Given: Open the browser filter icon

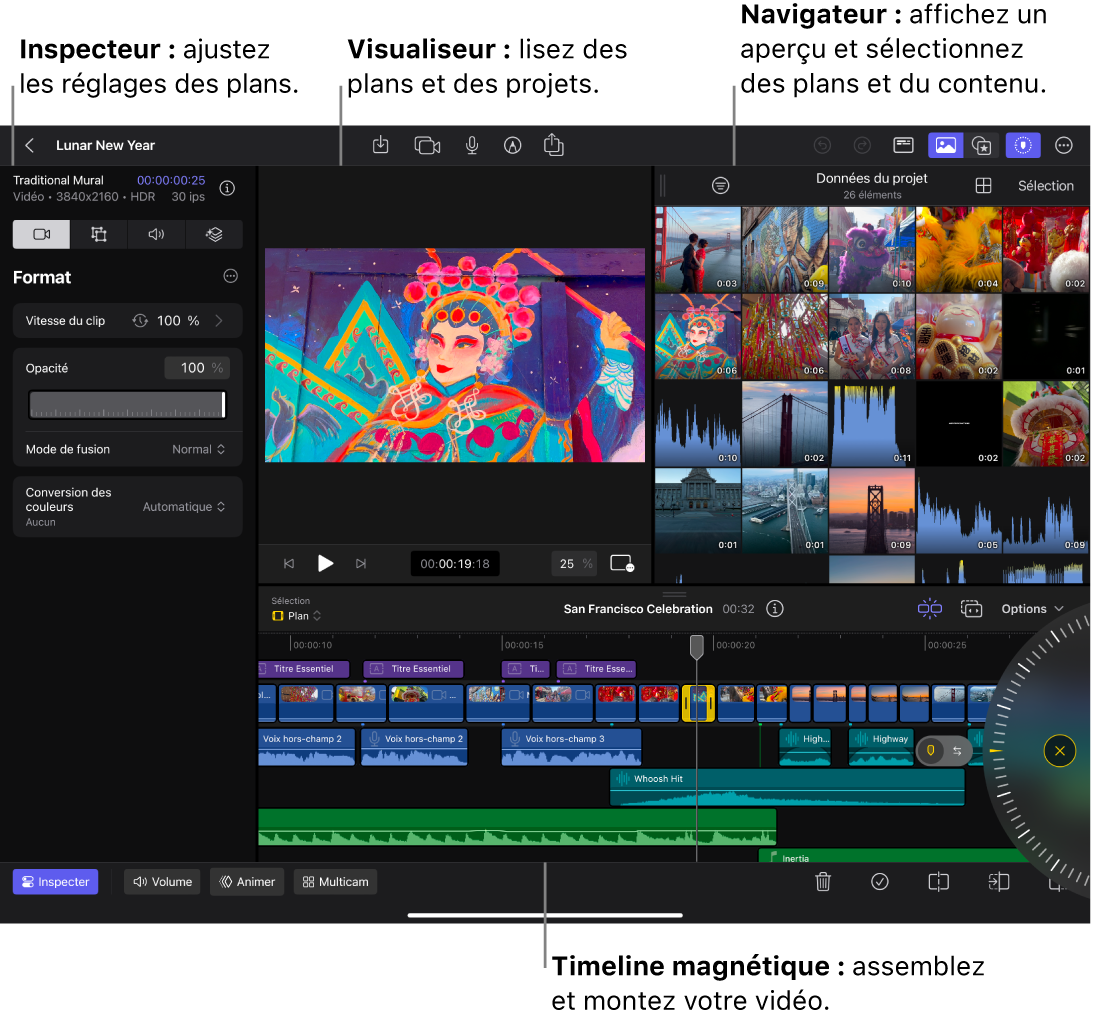Looking at the screenshot, I should point(720,186).
